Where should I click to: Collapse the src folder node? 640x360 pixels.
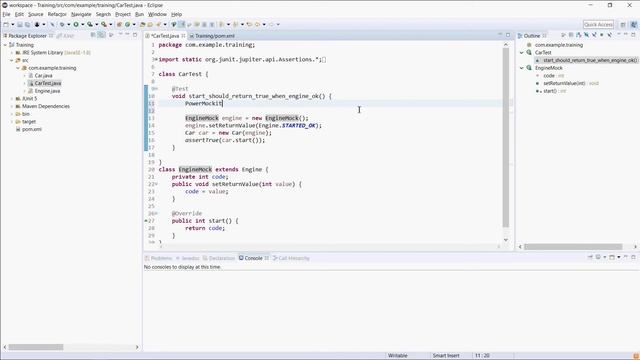[x=11, y=60]
